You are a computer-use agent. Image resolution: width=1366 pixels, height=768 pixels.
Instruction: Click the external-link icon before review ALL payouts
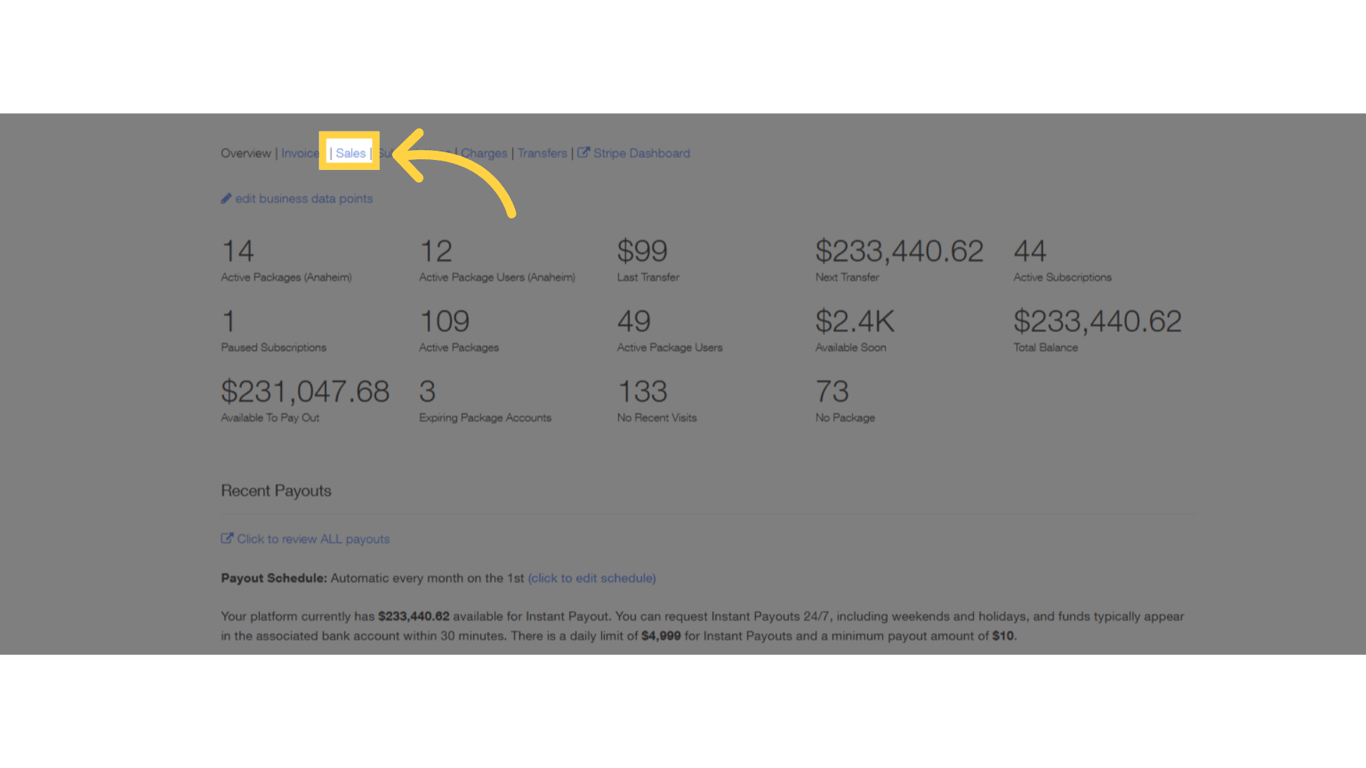click(x=227, y=539)
